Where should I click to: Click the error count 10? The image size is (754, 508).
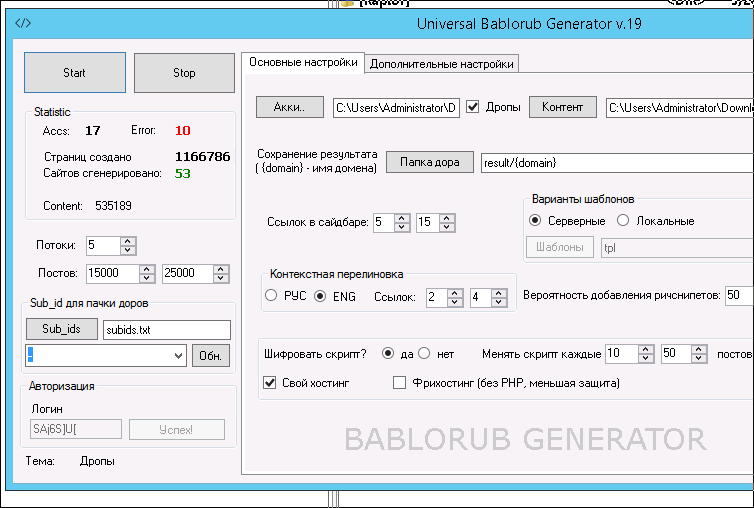tap(183, 130)
